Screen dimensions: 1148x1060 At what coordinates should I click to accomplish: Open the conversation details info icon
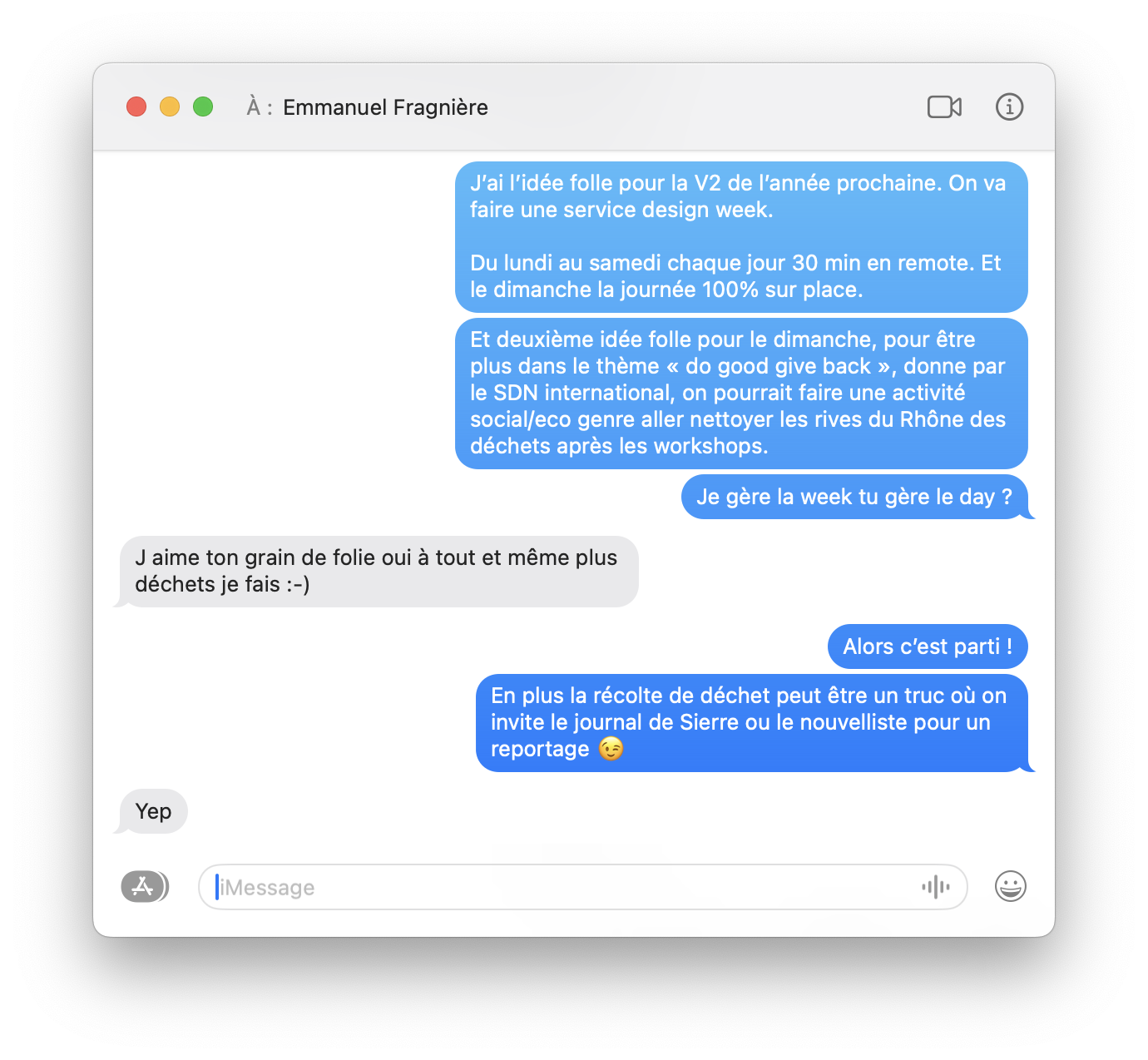(x=1009, y=106)
